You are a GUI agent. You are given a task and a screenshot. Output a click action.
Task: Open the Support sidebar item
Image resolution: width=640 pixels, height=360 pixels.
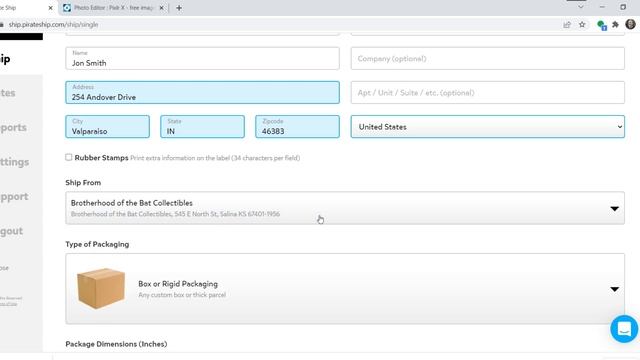click(x=14, y=196)
